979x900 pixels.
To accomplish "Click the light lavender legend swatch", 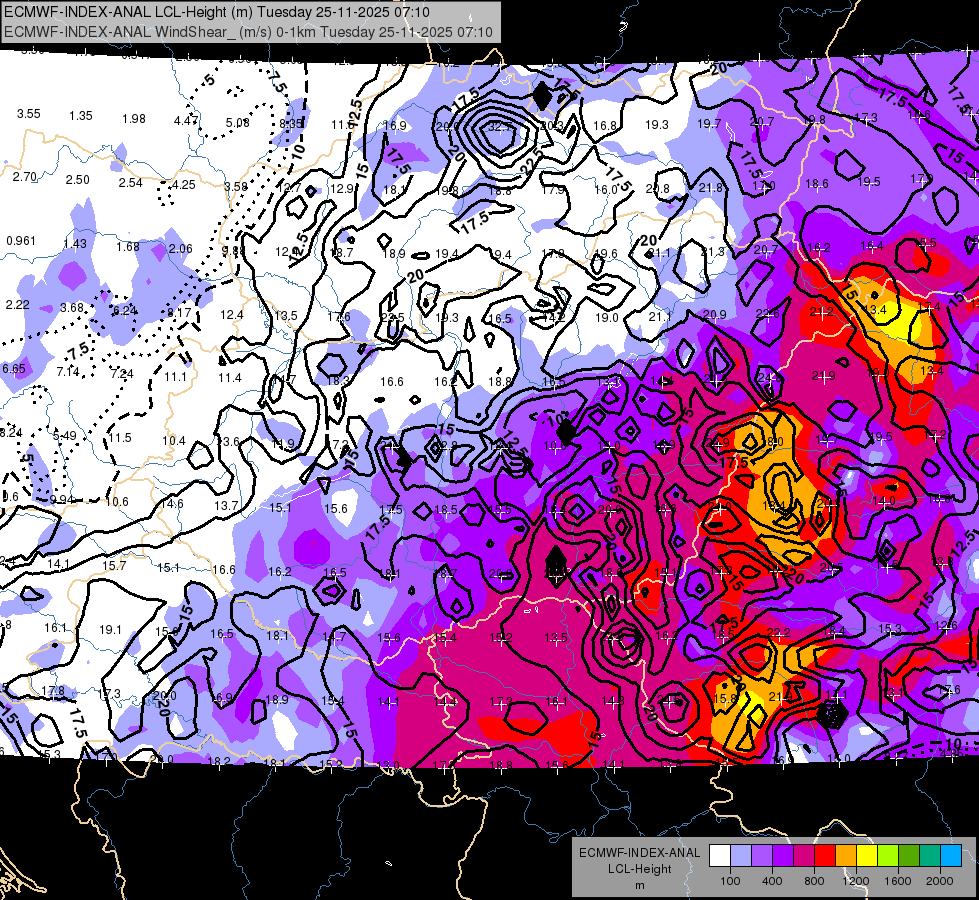I will pyautogui.click(x=741, y=856).
